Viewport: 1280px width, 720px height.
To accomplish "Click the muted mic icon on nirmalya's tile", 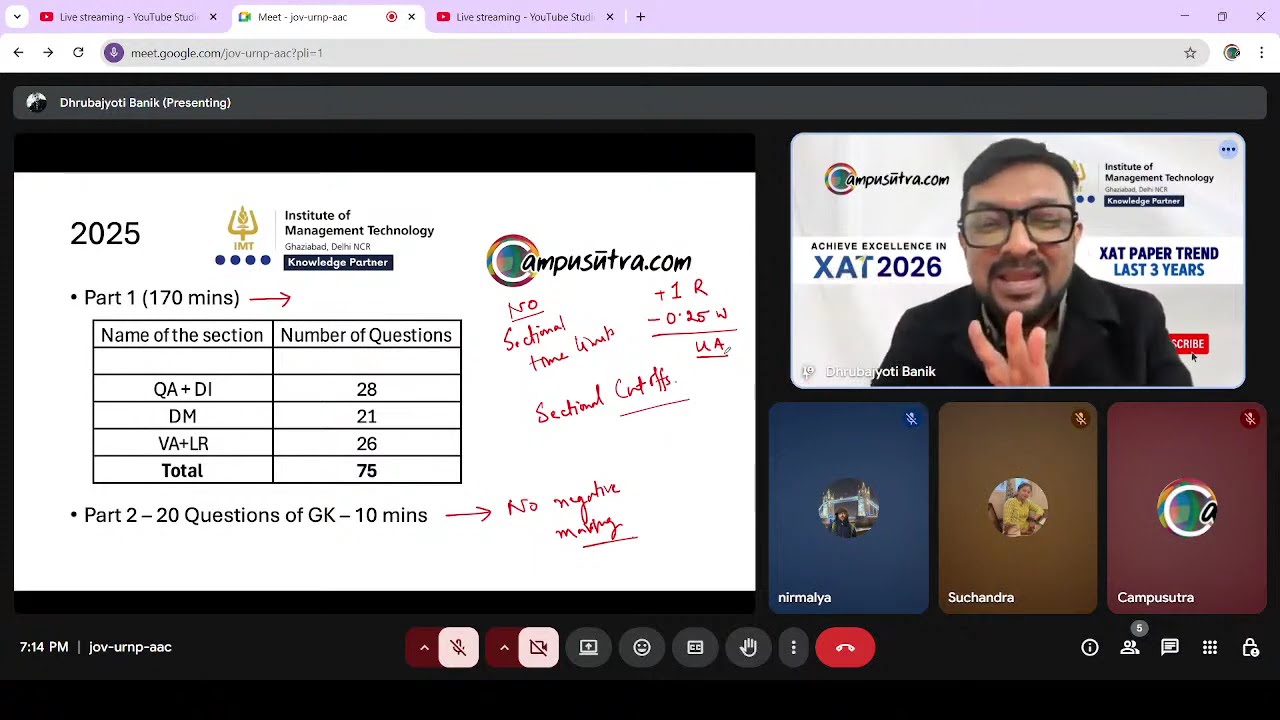I will [x=911, y=419].
